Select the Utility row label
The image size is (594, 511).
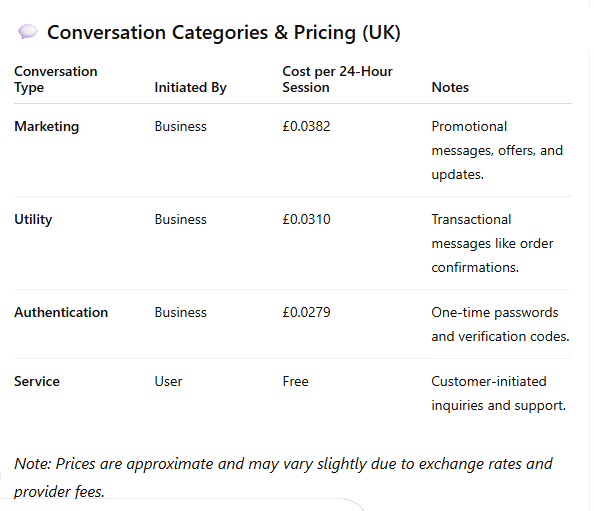pyautogui.click(x=33, y=220)
